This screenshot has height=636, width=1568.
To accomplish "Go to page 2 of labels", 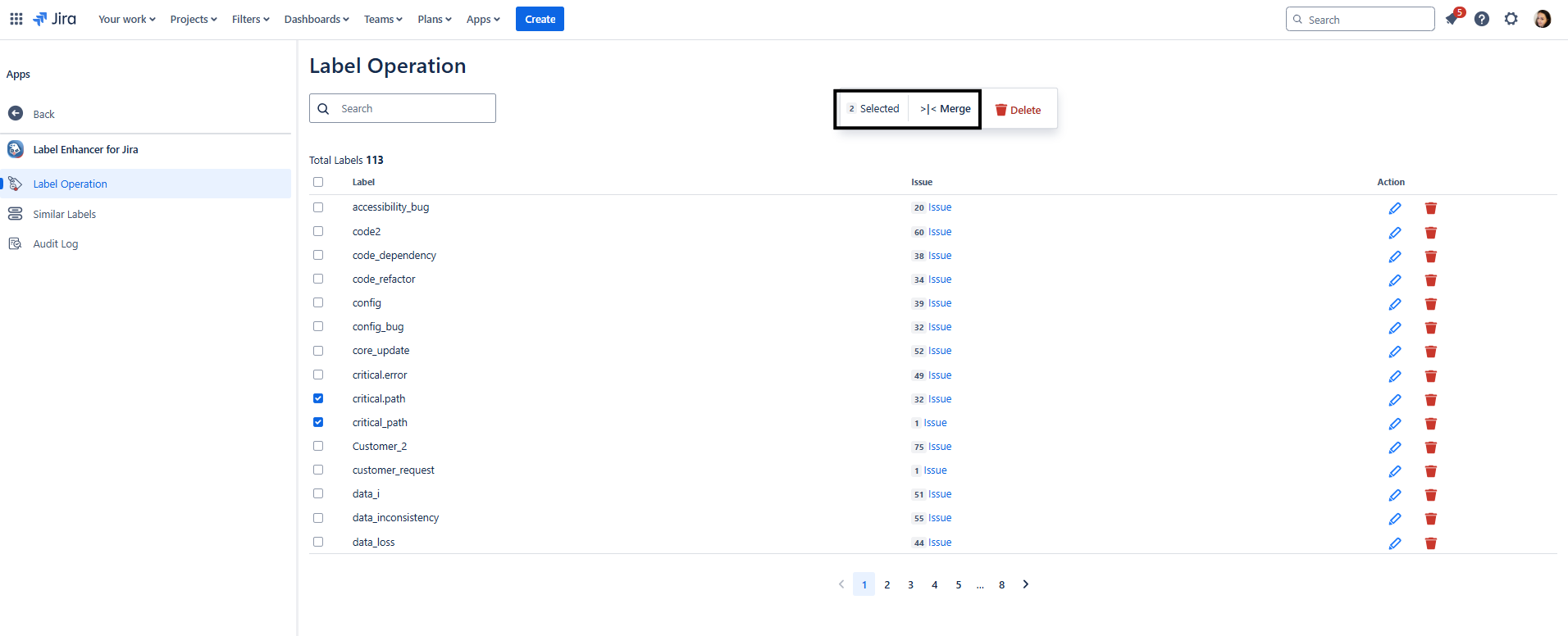I will [x=887, y=584].
